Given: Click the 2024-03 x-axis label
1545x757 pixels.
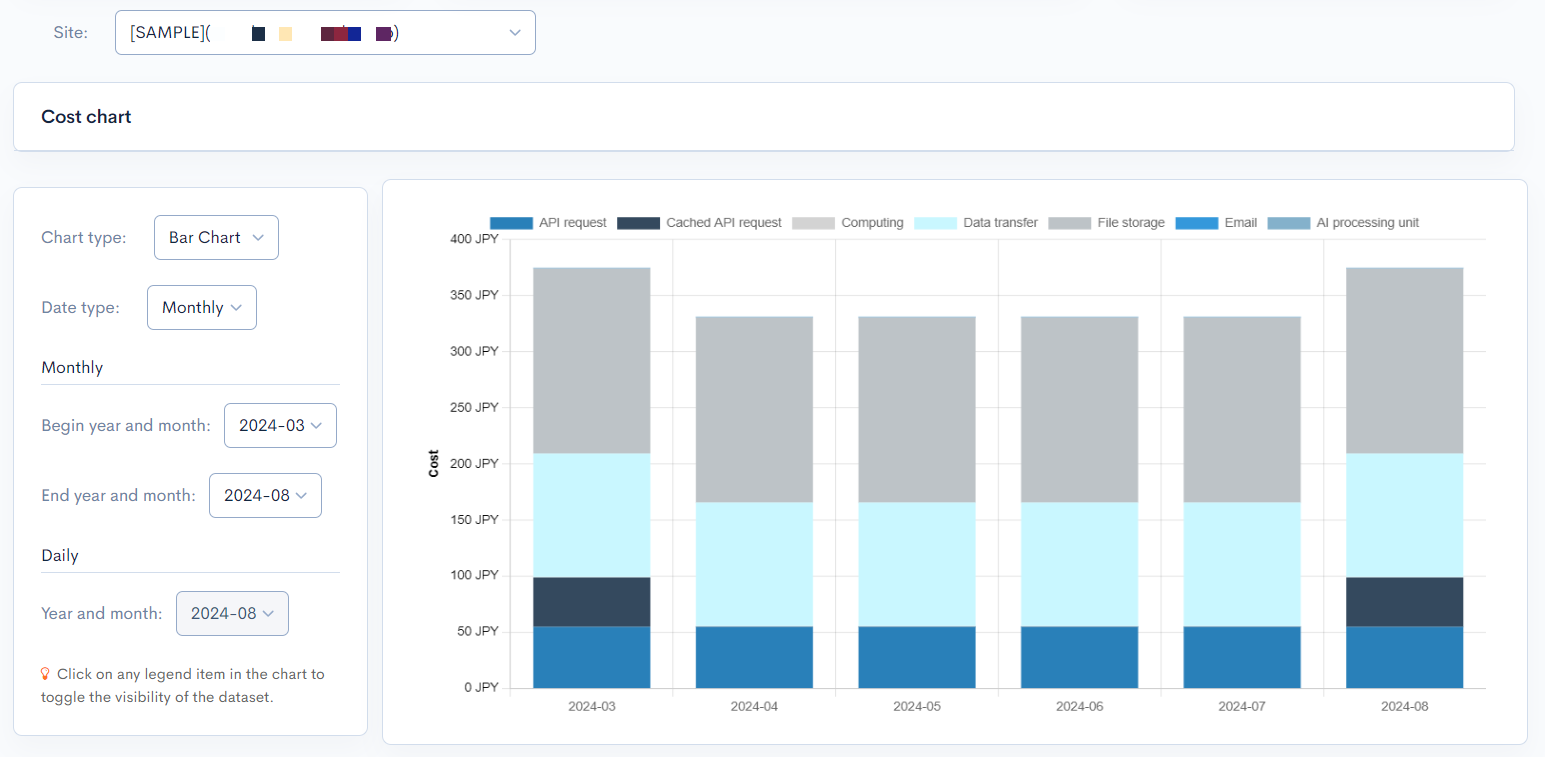Looking at the screenshot, I should (x=592, y=706).
